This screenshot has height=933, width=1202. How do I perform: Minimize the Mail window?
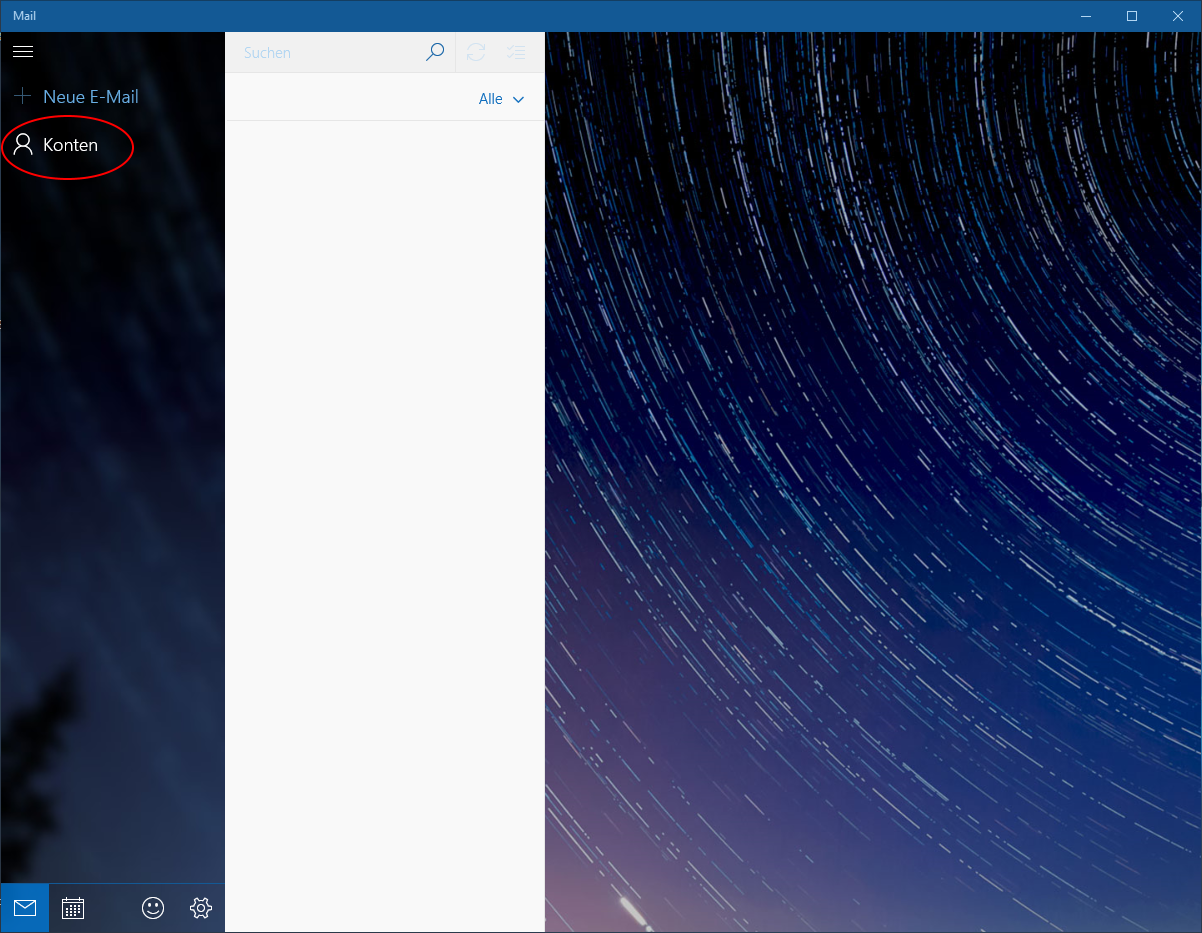pos(1086,16)
